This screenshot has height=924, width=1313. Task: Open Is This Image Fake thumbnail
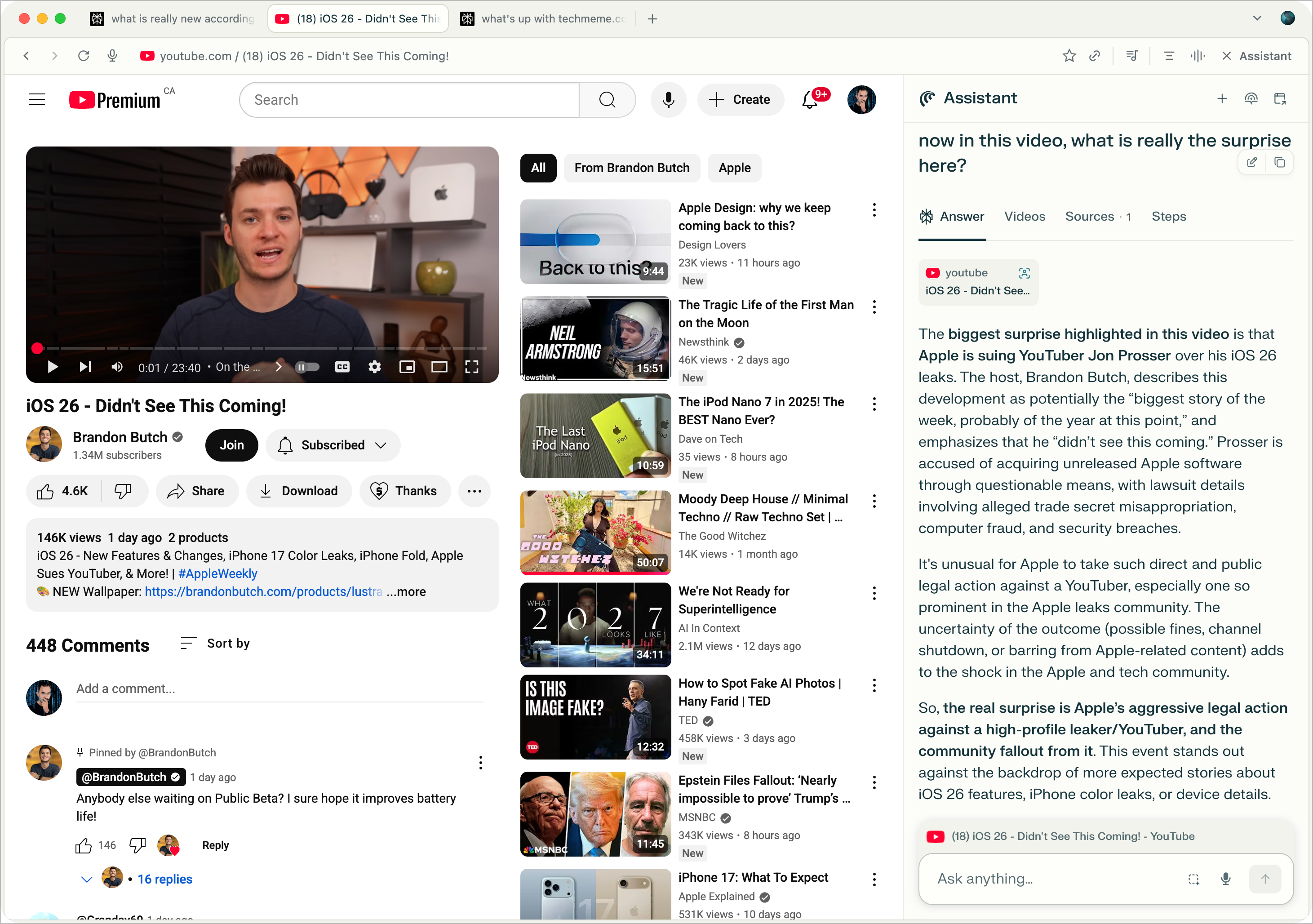pyautogui.click(x=595, y=717)
